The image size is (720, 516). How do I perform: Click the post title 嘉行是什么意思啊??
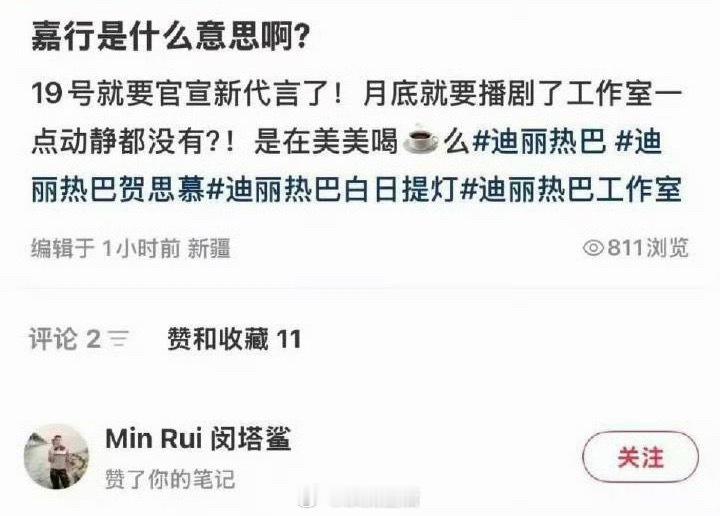click(x=170, y=36)
